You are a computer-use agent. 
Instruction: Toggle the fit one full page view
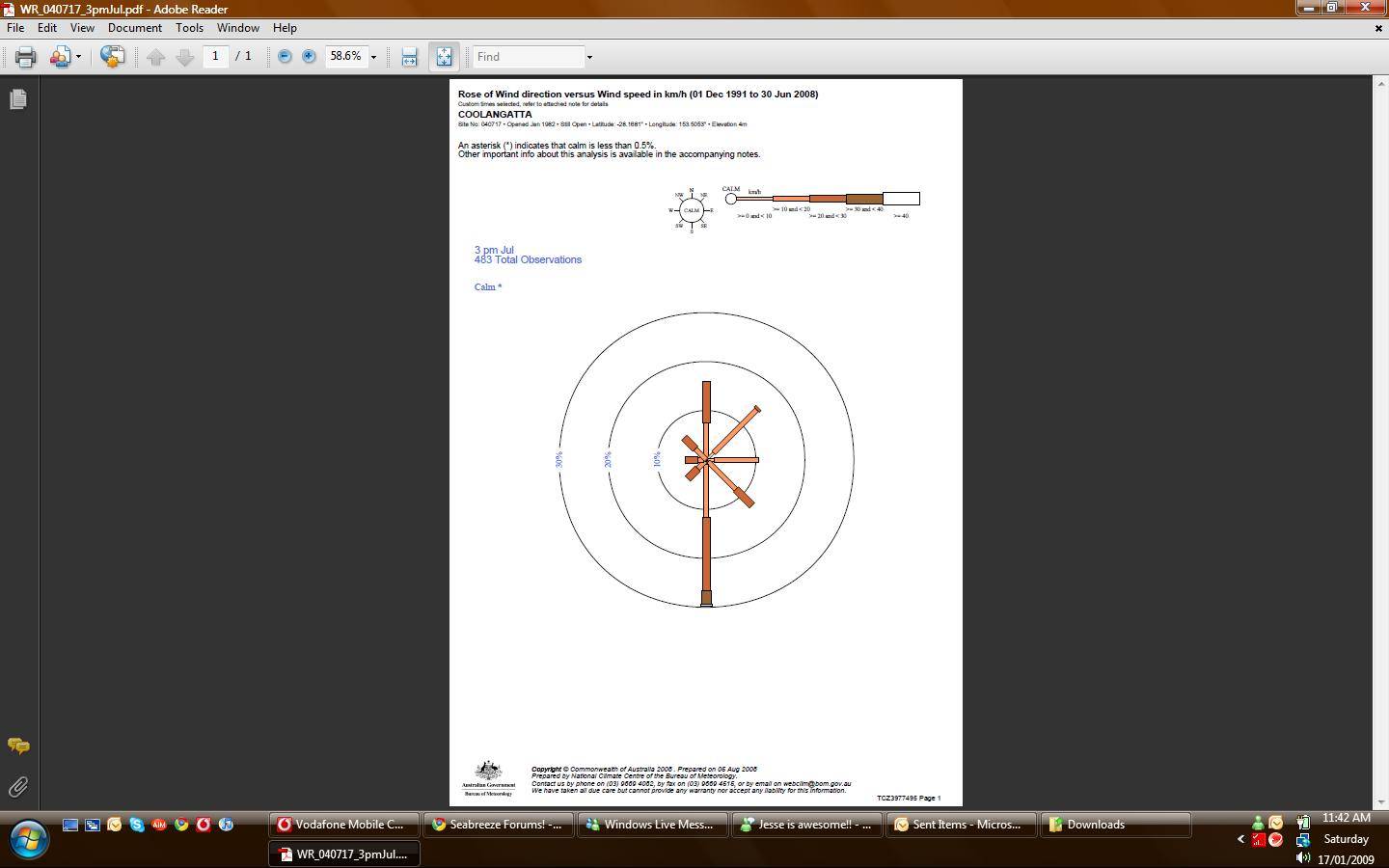(444, 57)
